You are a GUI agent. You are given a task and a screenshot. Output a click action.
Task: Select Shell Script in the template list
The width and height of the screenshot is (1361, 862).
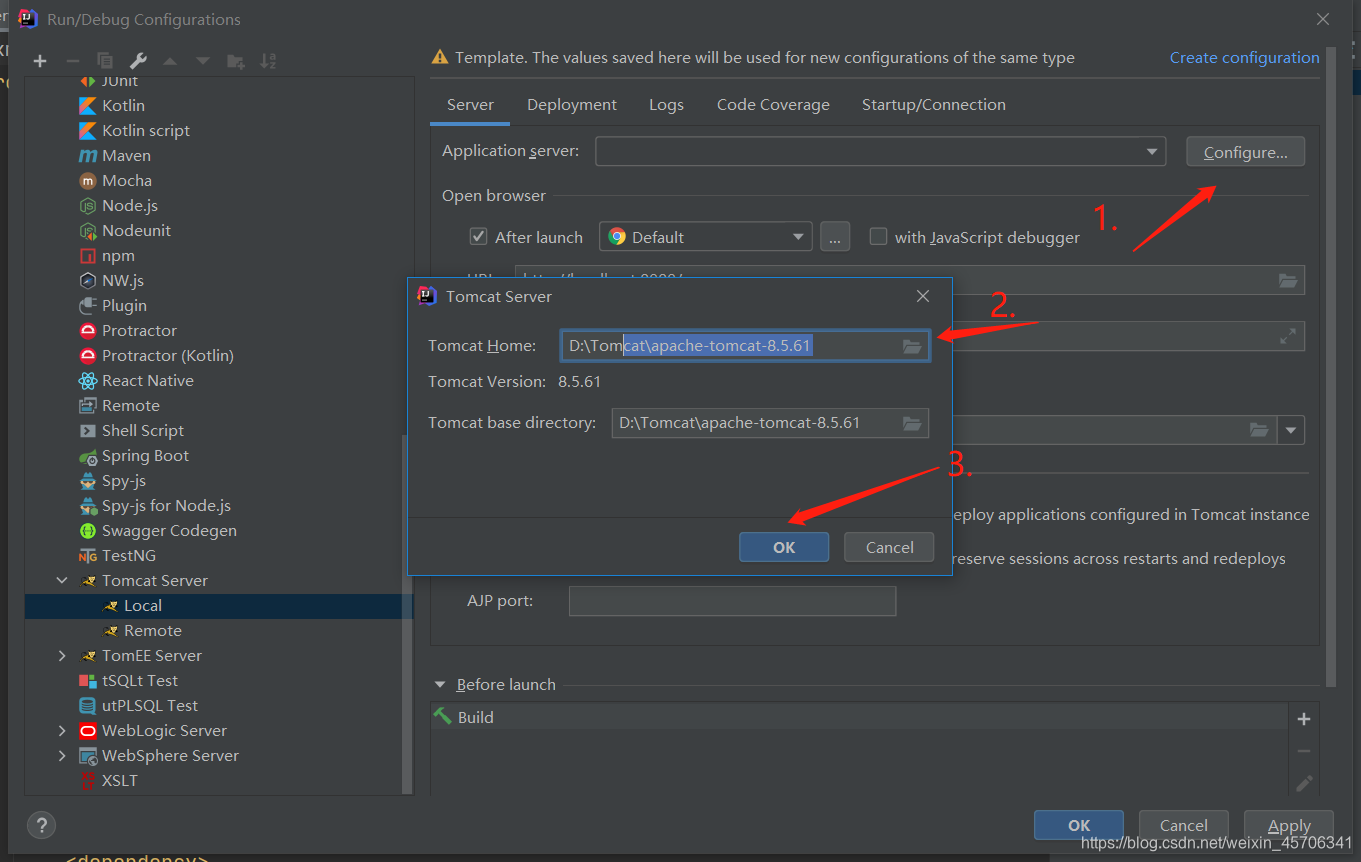pos(143,430)
